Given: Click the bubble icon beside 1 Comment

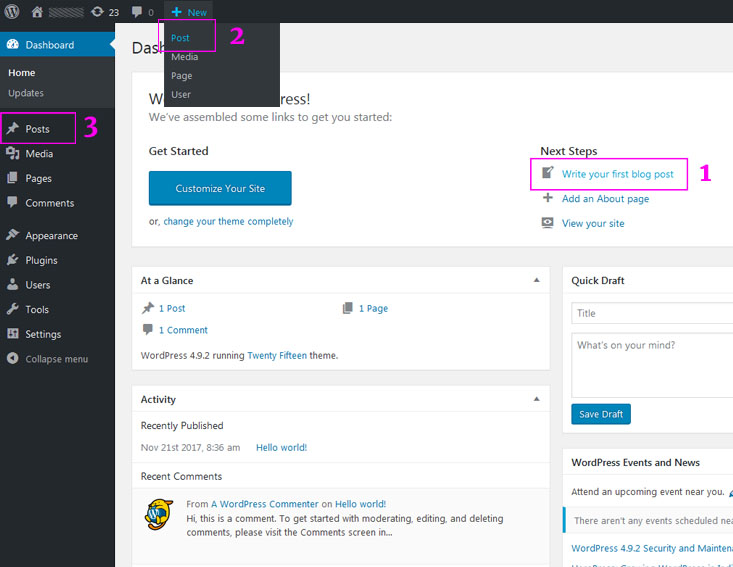Looking at the screenshot, I should pos(148,329).
